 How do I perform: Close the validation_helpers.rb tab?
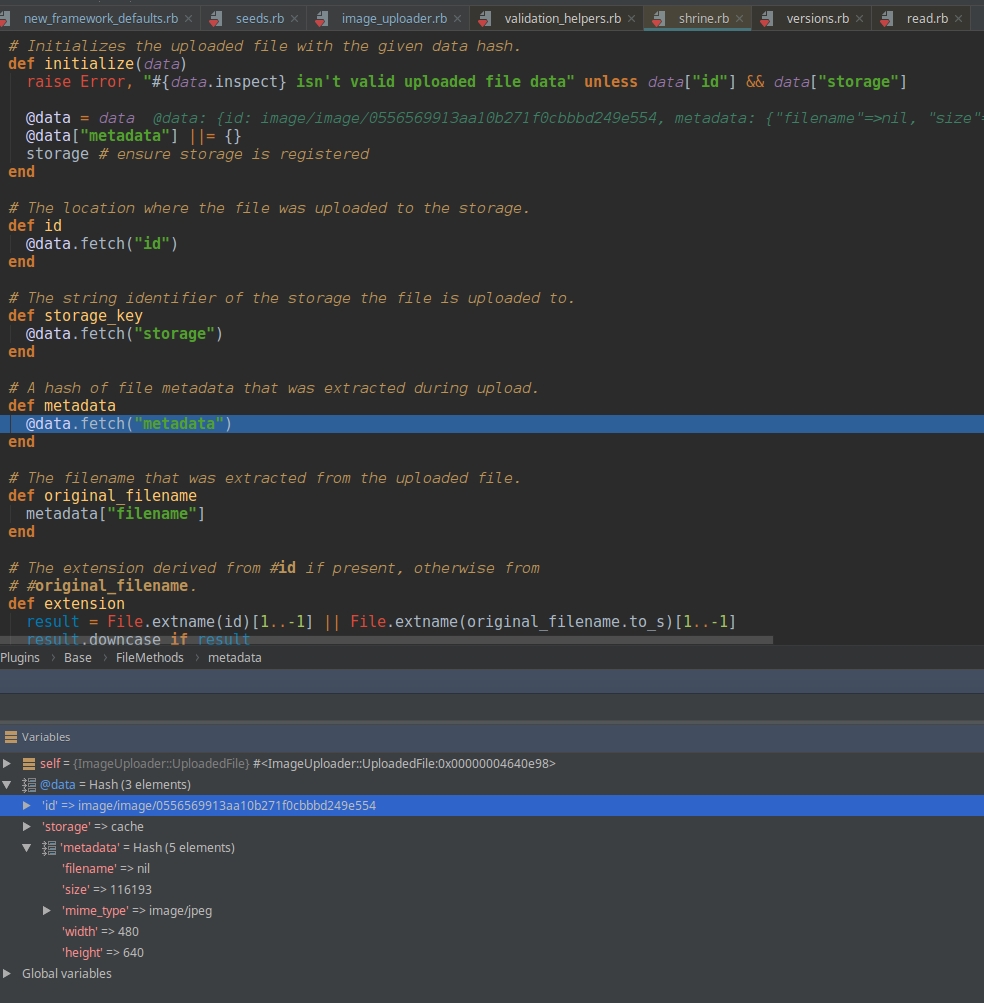tap(631, 19)
